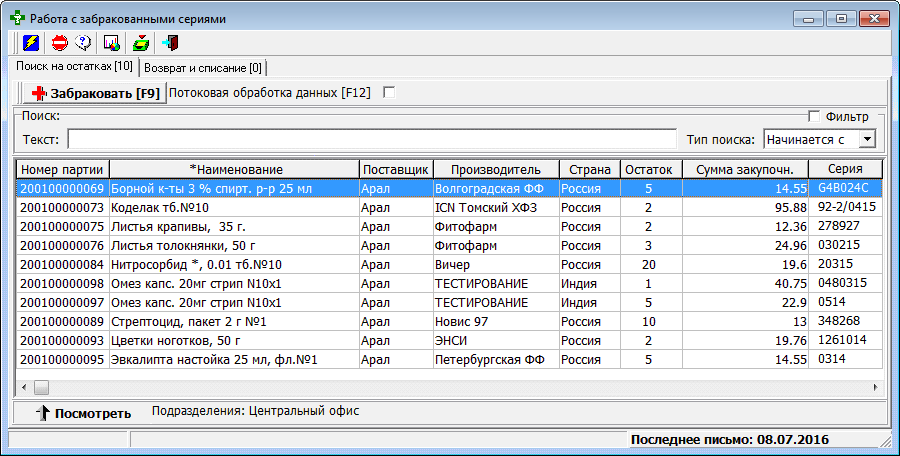Click the chart report toolbar icon

coord(112,43)
